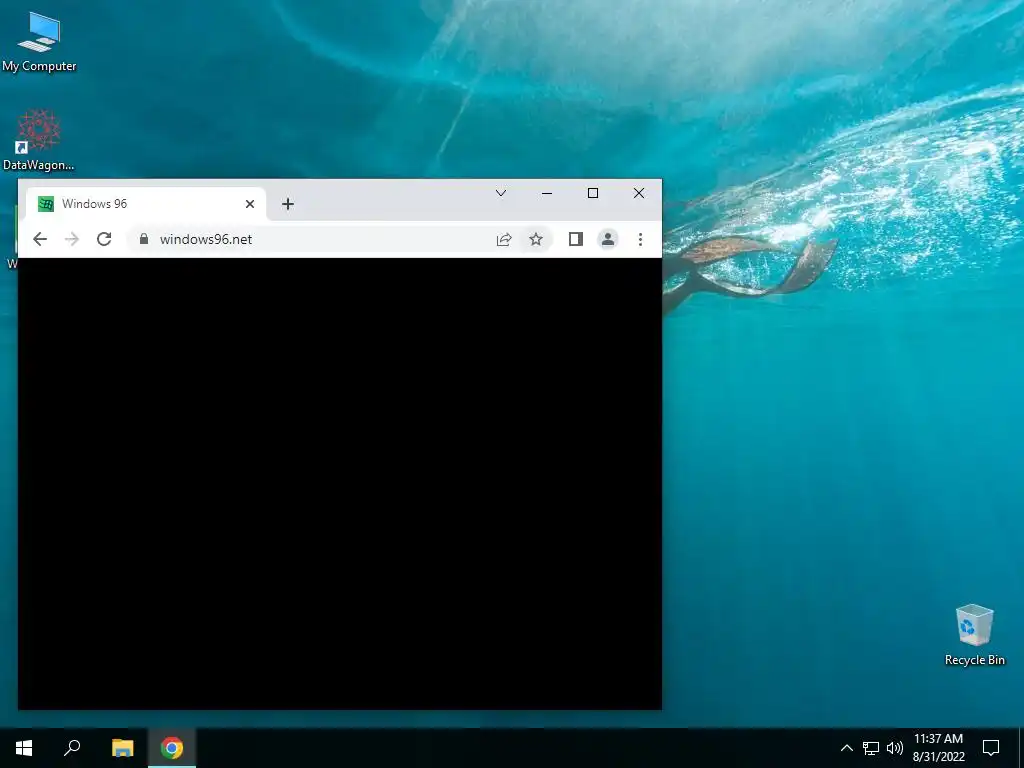This screenshot has width=1024, height=768.
Task: Bookmark this tab with the star
Action: (536, 239)
